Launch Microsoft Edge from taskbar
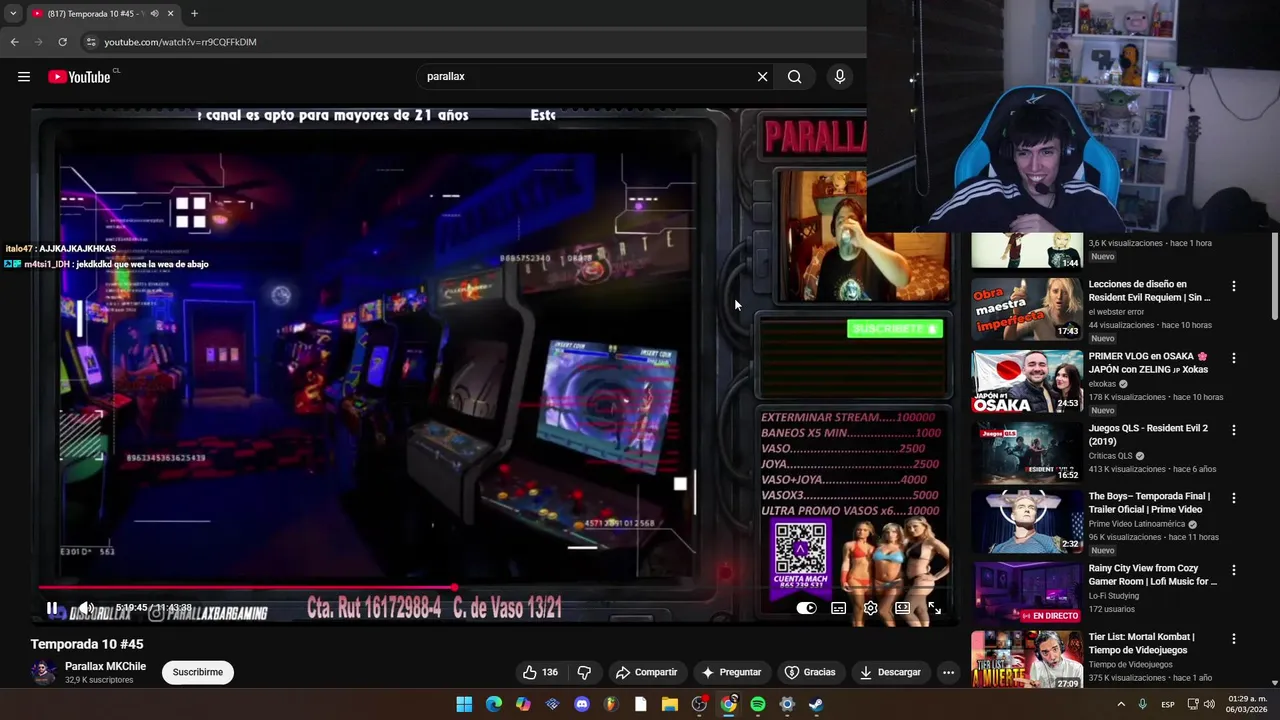 click(x=494, y=704)
